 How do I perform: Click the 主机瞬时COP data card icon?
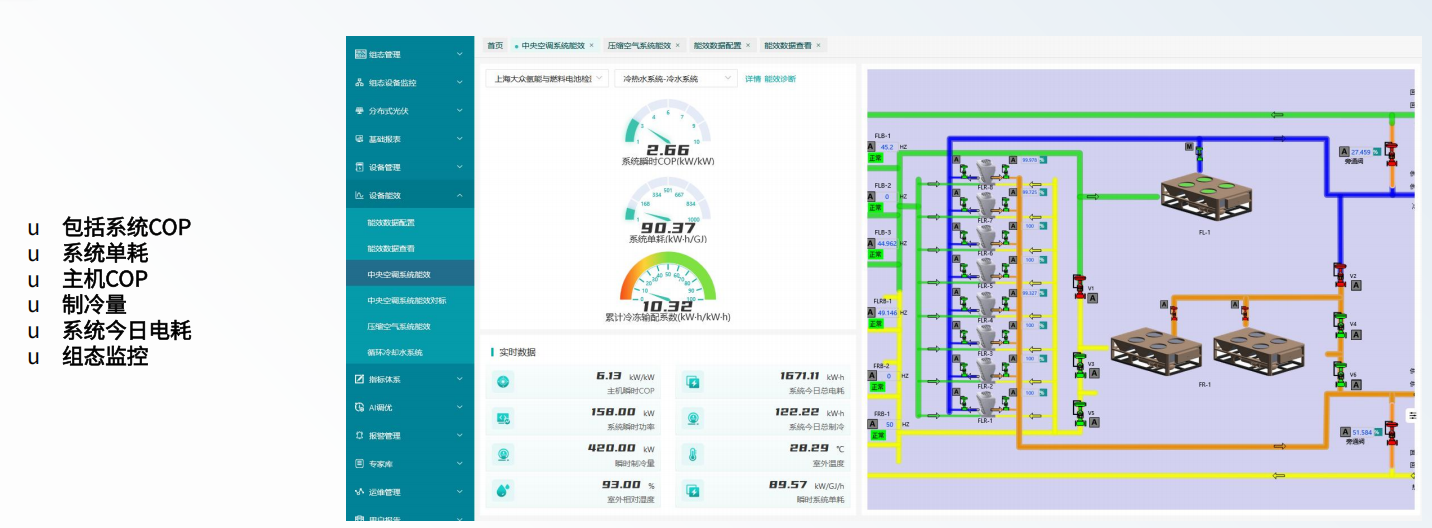click(x=503, y=382)
